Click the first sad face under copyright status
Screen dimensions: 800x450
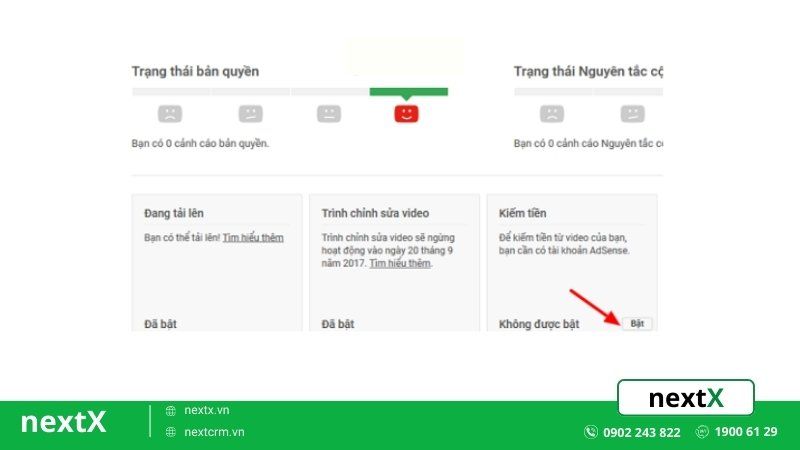pos(170,113)
